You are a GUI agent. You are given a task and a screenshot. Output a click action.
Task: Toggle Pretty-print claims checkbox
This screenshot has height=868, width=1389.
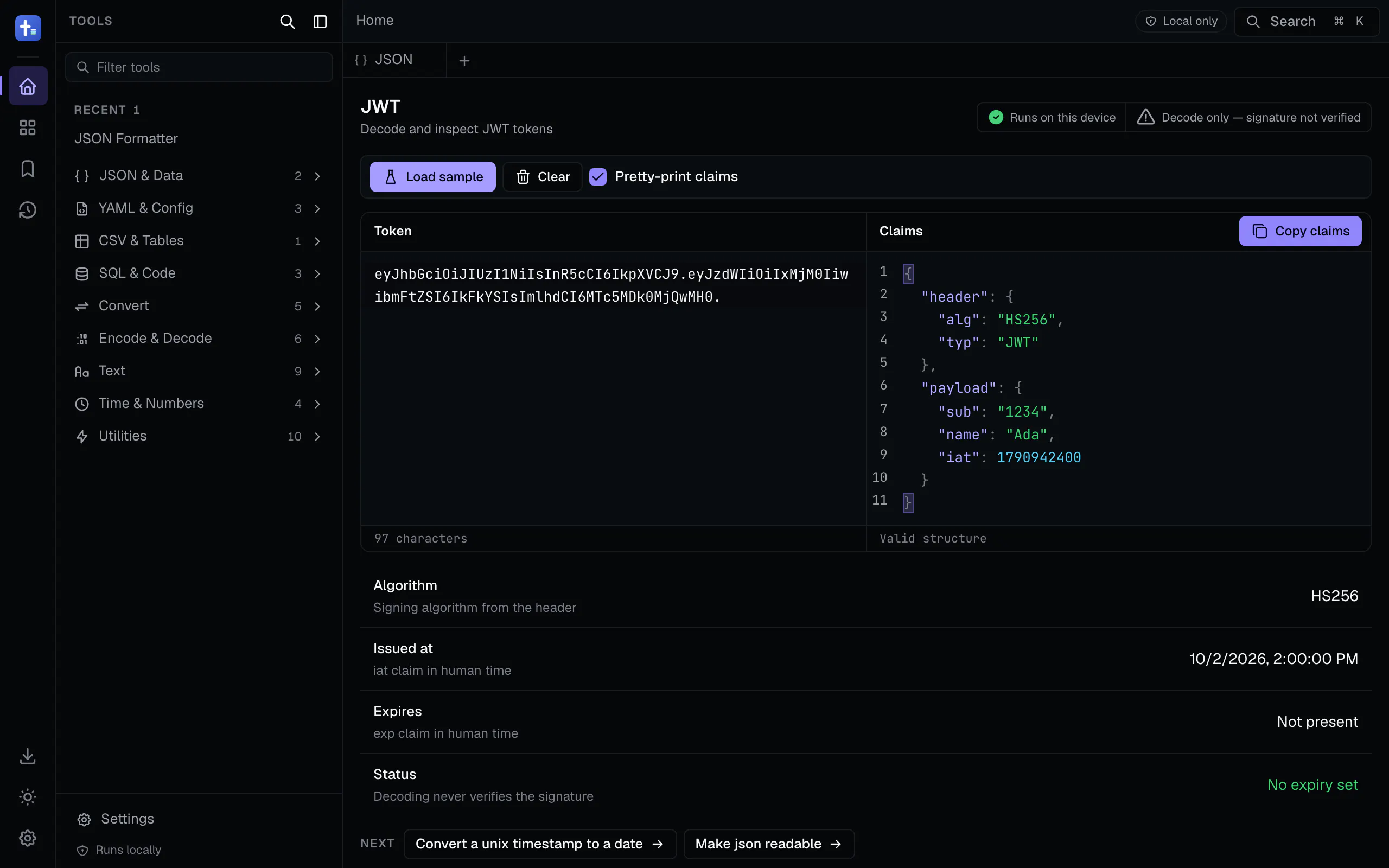point(597,177)
